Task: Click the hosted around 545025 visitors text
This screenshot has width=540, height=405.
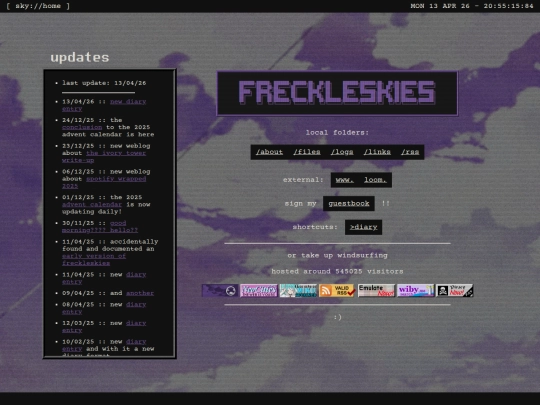Action: pos(337,271)
